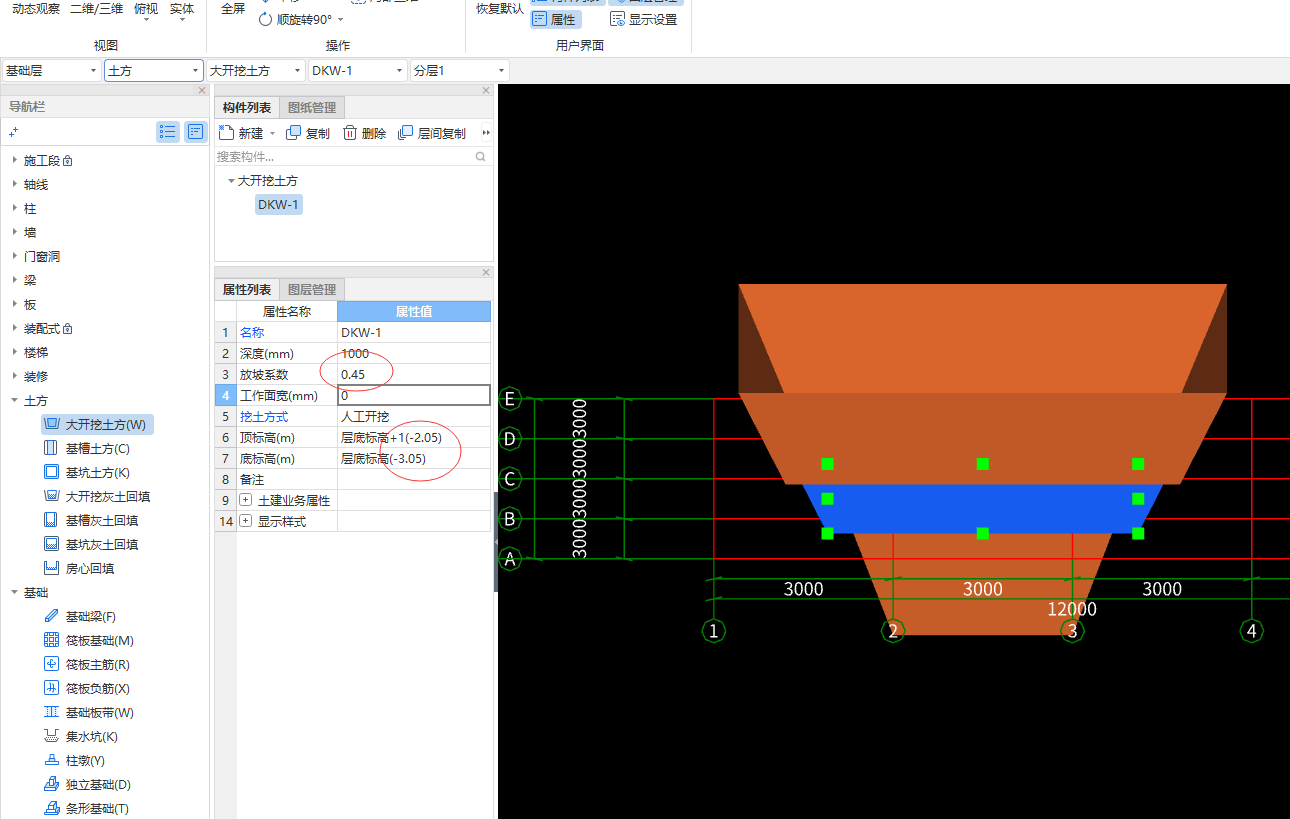Click 恢复默认 restore default button
The width and height of the screenshot is (1290, 819).
[499, 9]
